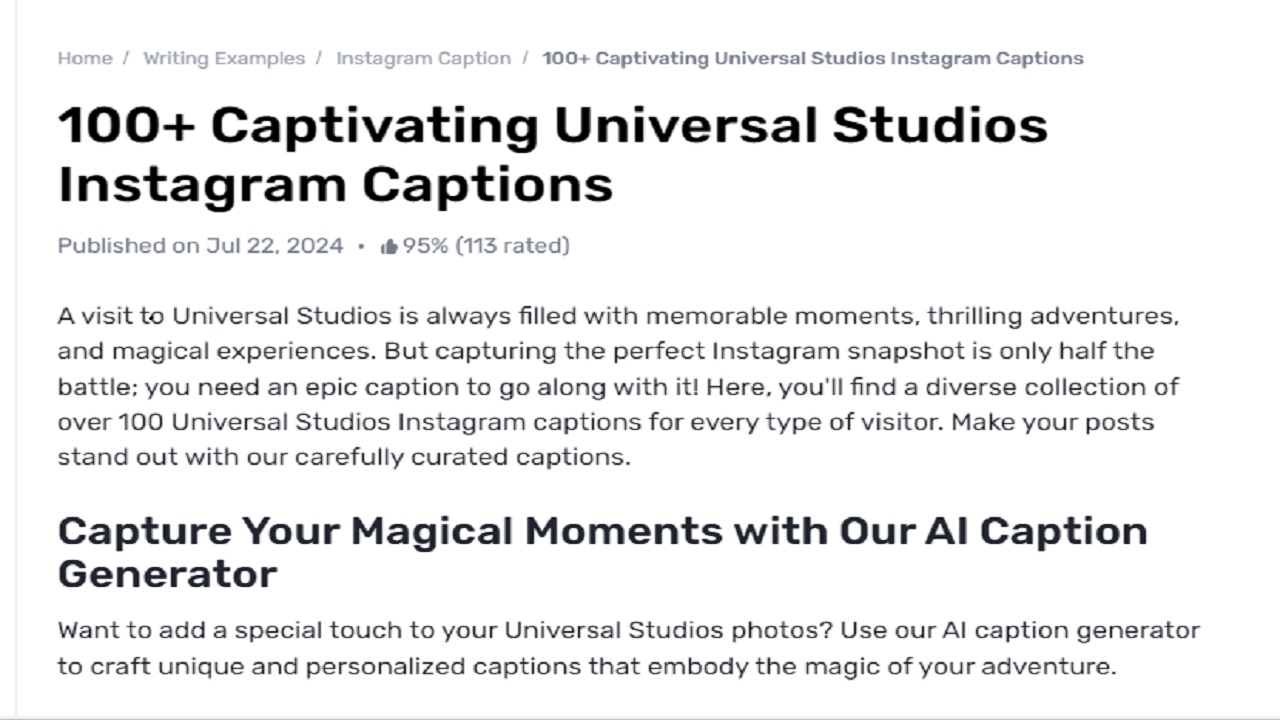Click the thumbs-up rating icon
1280x720 pixels.
(389, 244)
